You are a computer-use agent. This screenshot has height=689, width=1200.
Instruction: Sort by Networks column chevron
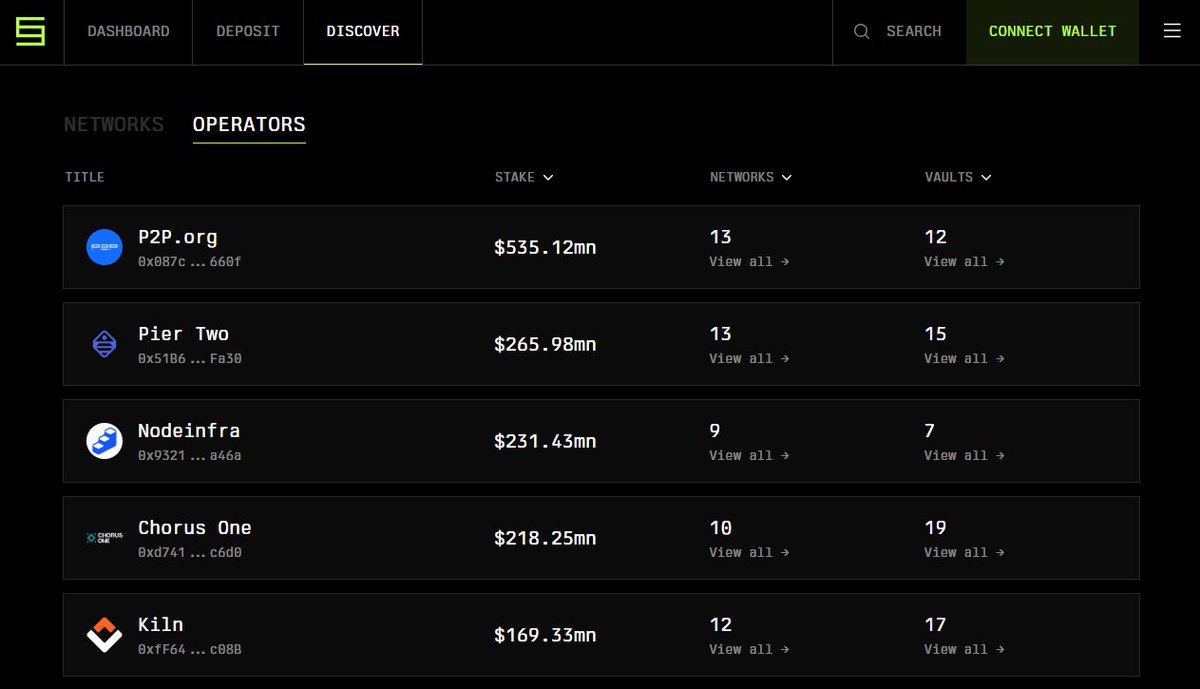(x=787, y=178)
